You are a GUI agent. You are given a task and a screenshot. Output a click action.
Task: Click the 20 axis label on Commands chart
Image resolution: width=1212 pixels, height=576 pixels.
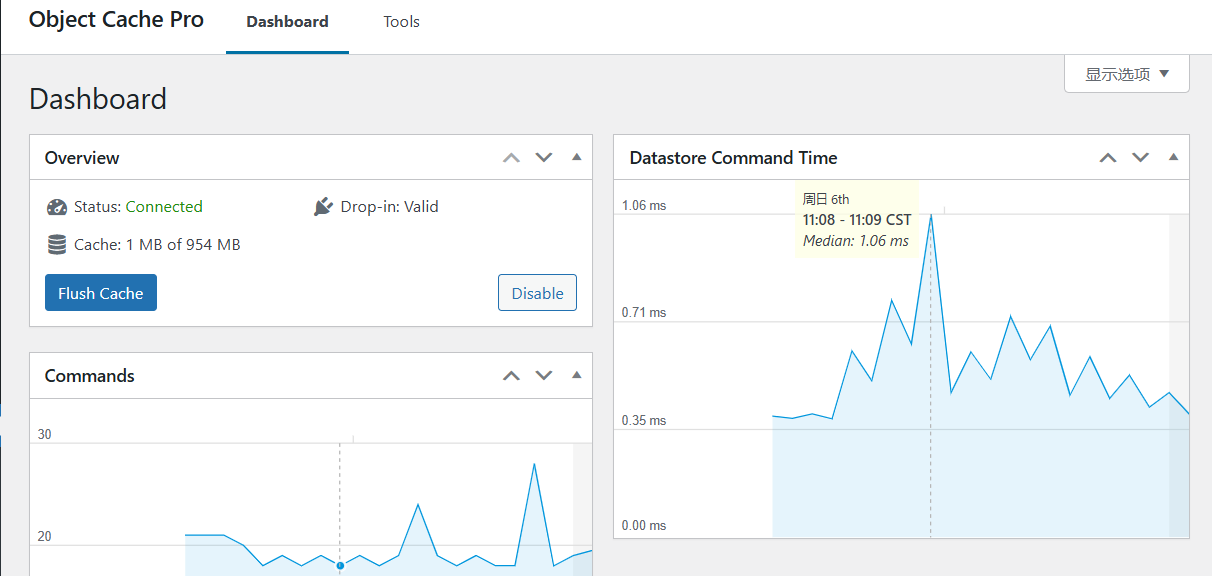click(x=44, y=537)
